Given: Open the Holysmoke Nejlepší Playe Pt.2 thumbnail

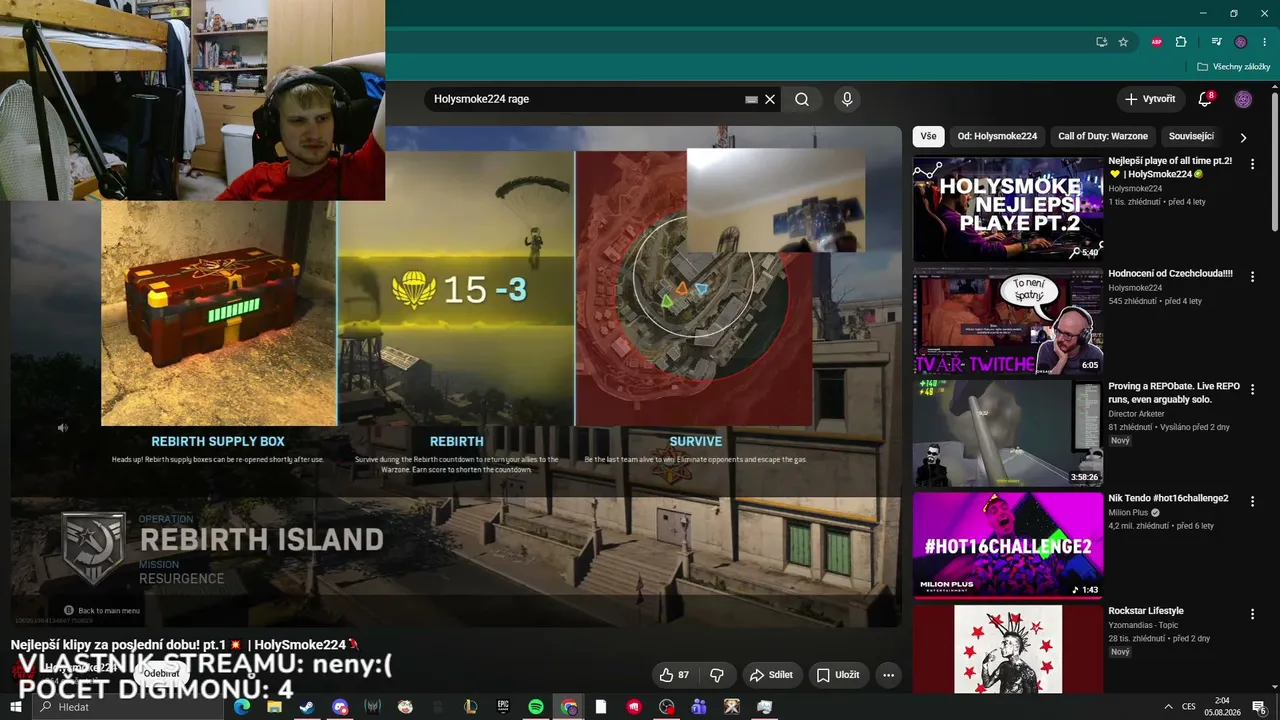Looking at the screenshot, I should (x=1007, y=209).
